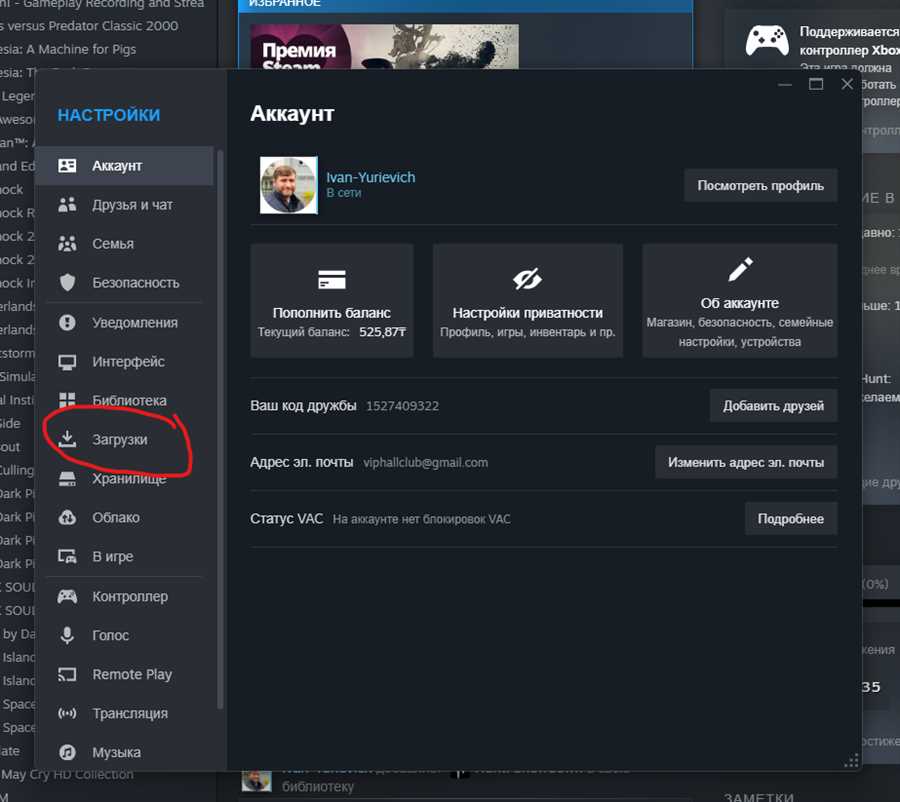
Task: Click the Ivan-Yurievich profile name link
Action: [x=371, y=177]
